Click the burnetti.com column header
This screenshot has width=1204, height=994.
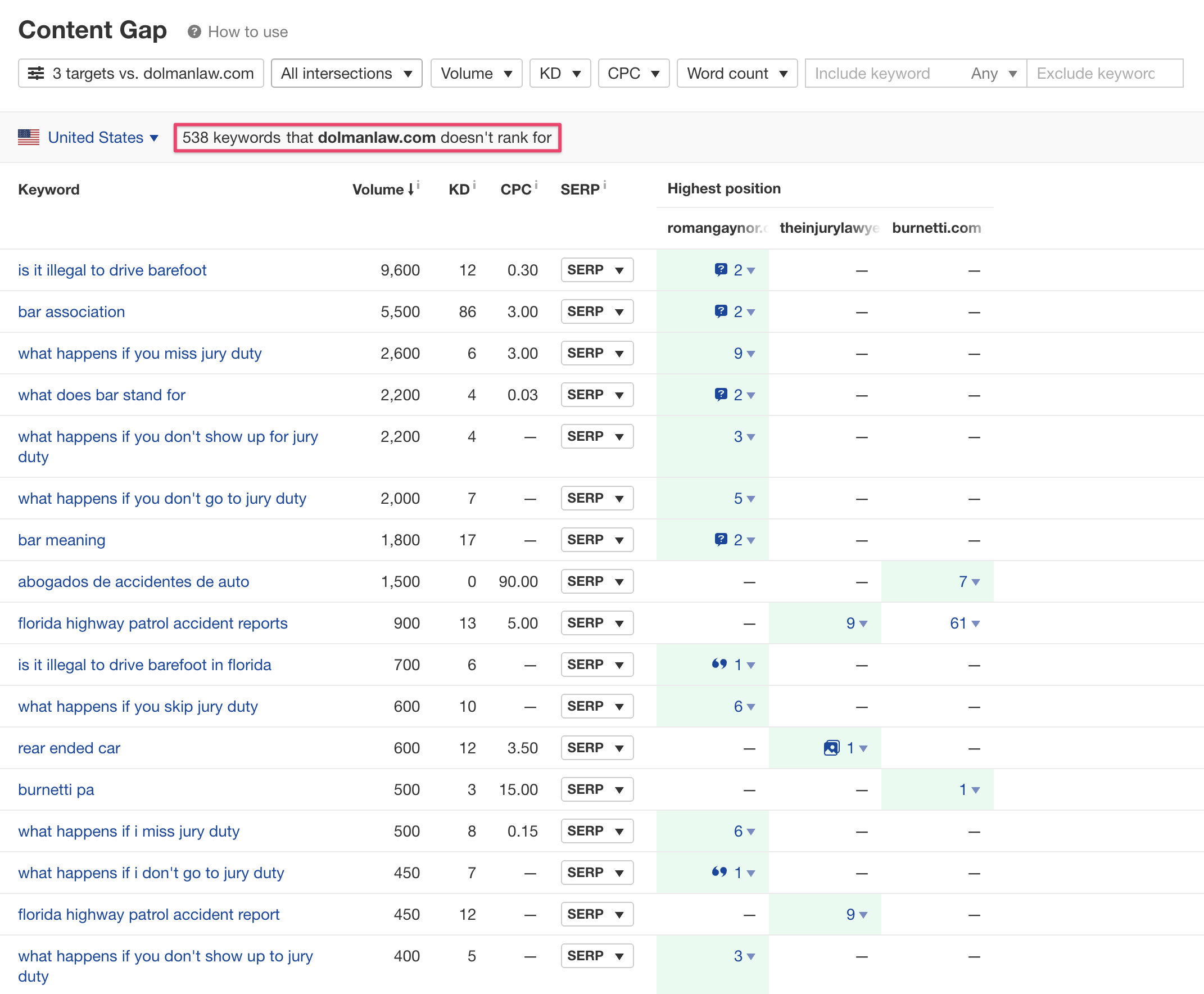[936, 228]
